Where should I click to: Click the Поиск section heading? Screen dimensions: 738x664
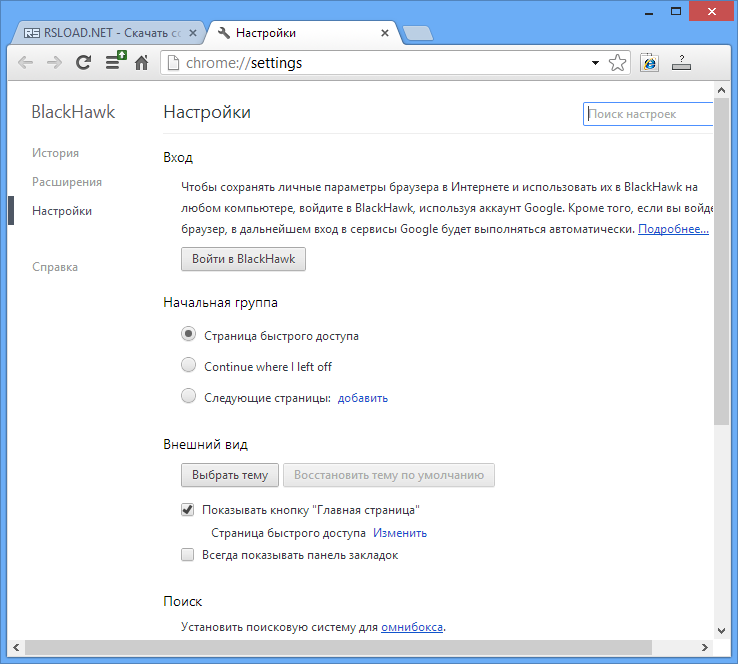point(183,601)
